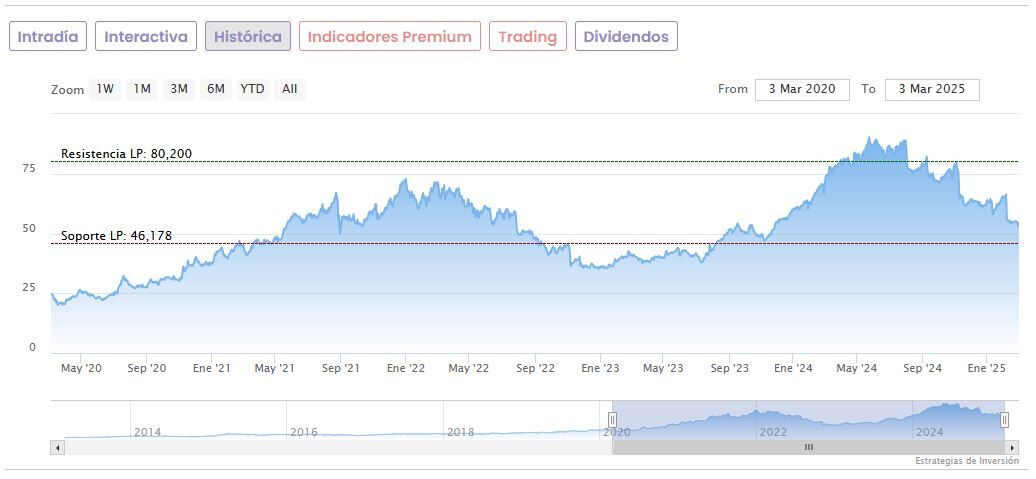1036x479 pixels.
Task: Select the YTD zoom range
Action: pos(253,89)
